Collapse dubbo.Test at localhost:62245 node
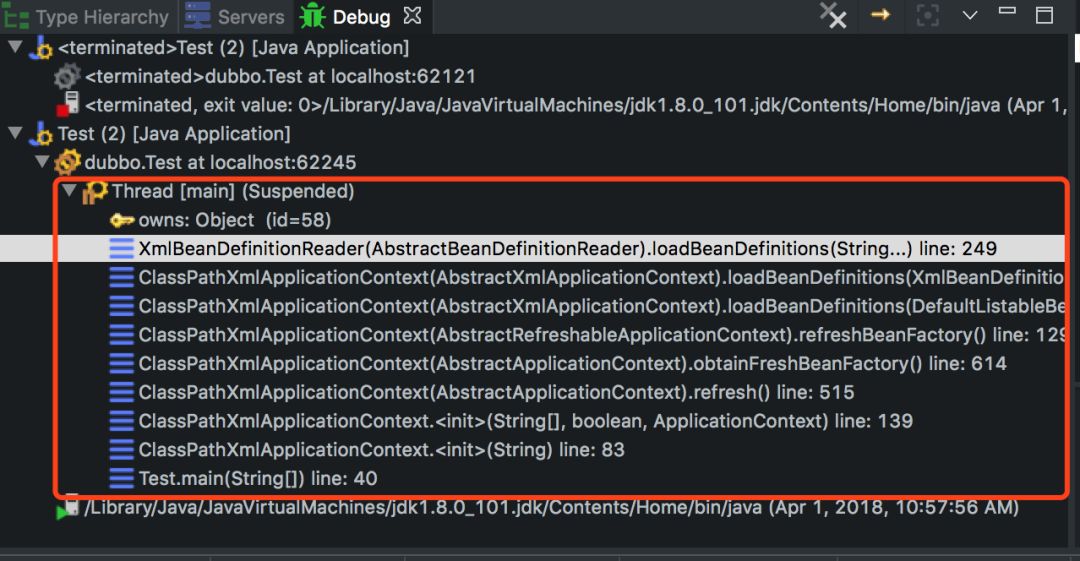 coord(41,162)
